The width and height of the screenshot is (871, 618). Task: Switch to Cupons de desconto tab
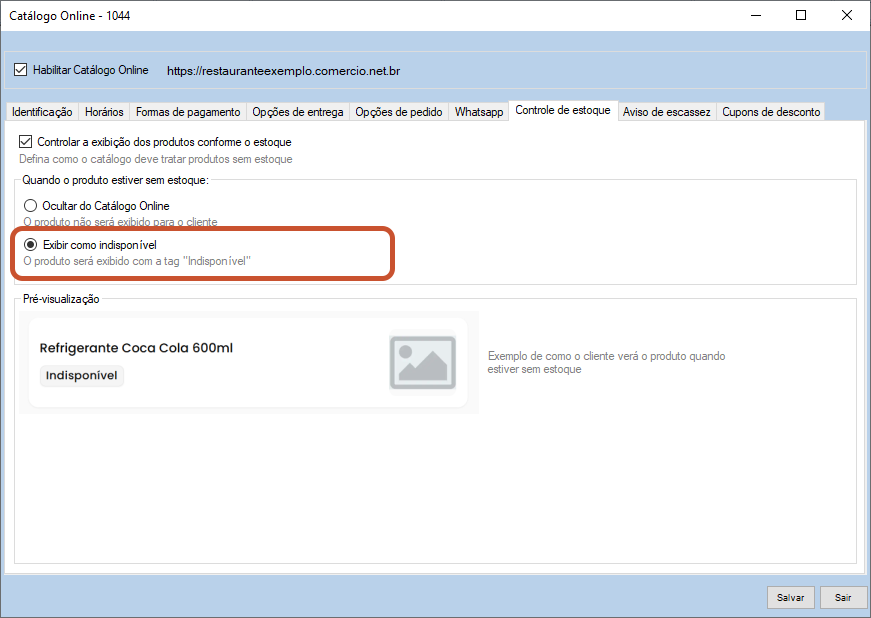(771, 112)
